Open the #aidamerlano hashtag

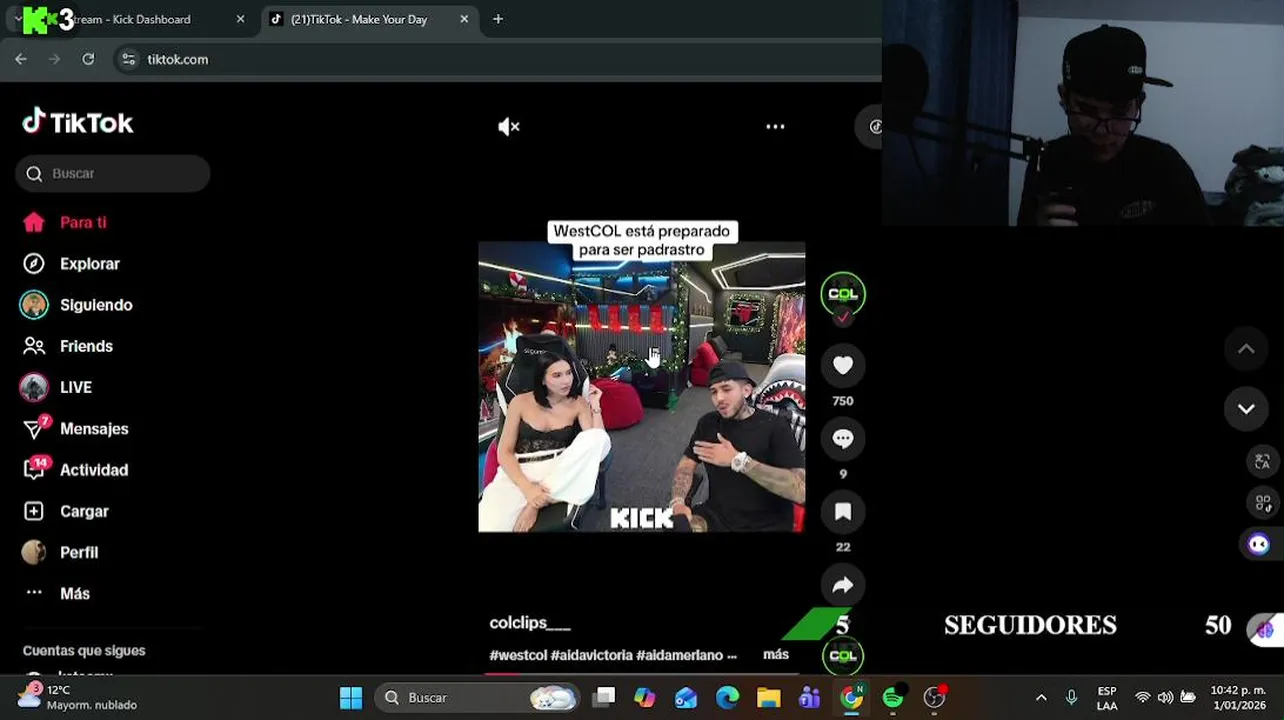[679, 655]
